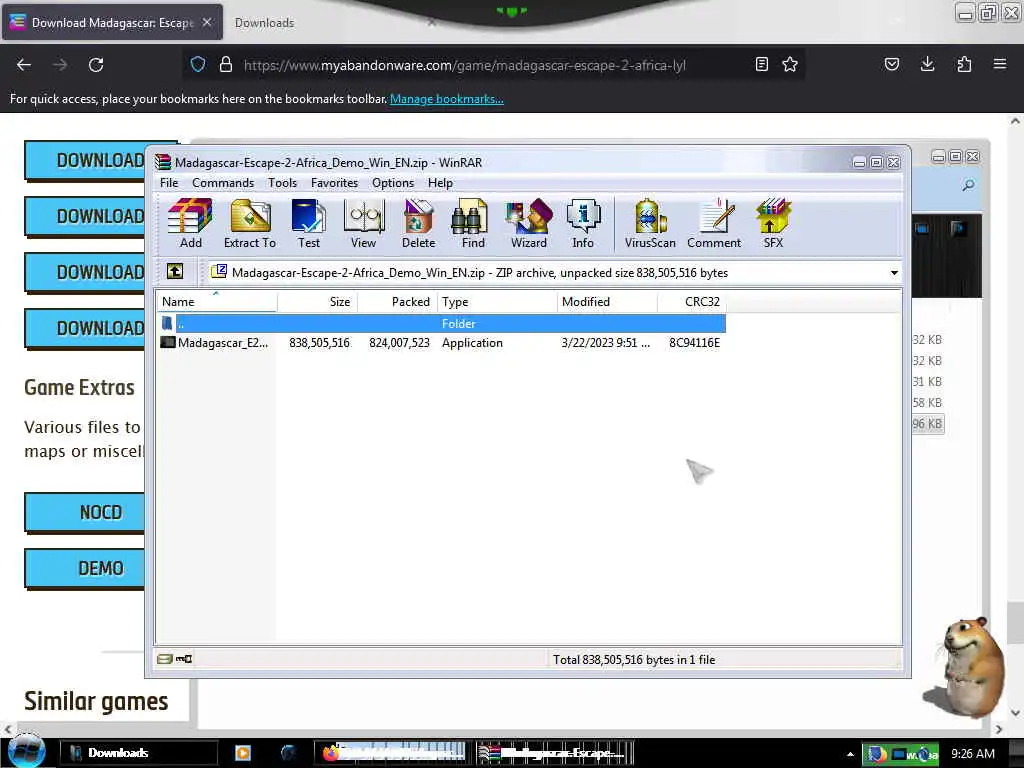
Task: Click the VirusScan toolbar icon
Action: click(650, 223)
